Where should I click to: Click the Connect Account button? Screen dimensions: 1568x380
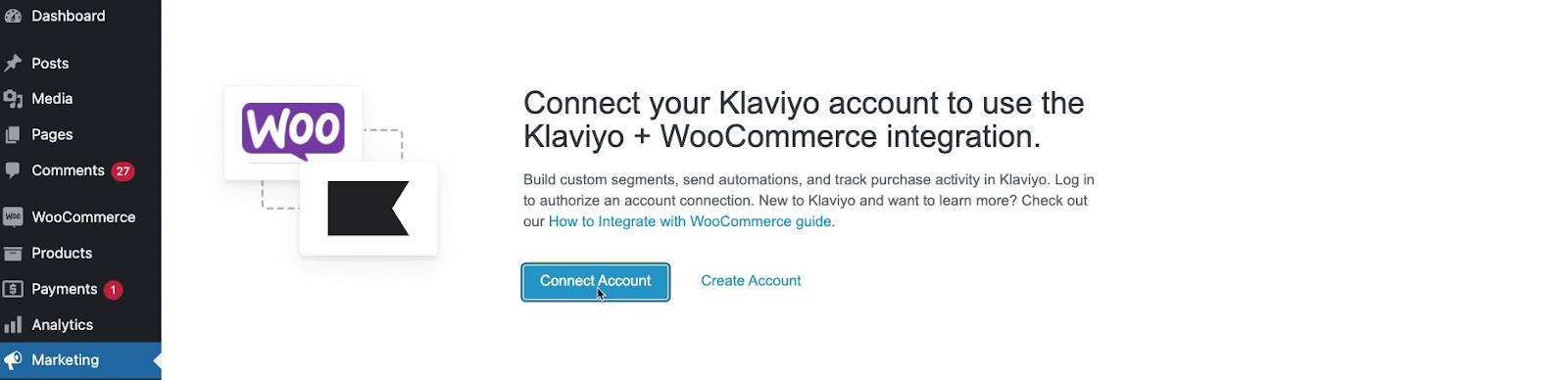tap(596, 282)
